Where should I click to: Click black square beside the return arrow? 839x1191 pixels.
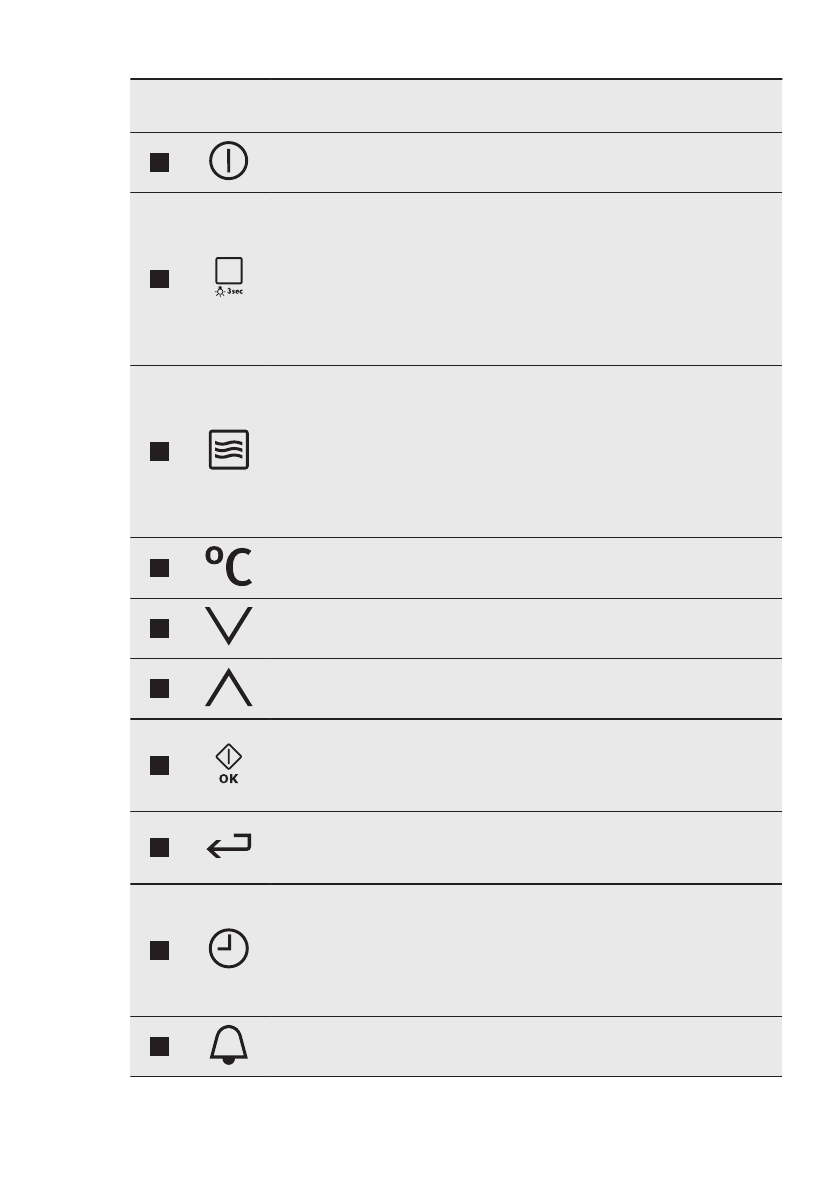pyautogui.click(x=158, y=848)
